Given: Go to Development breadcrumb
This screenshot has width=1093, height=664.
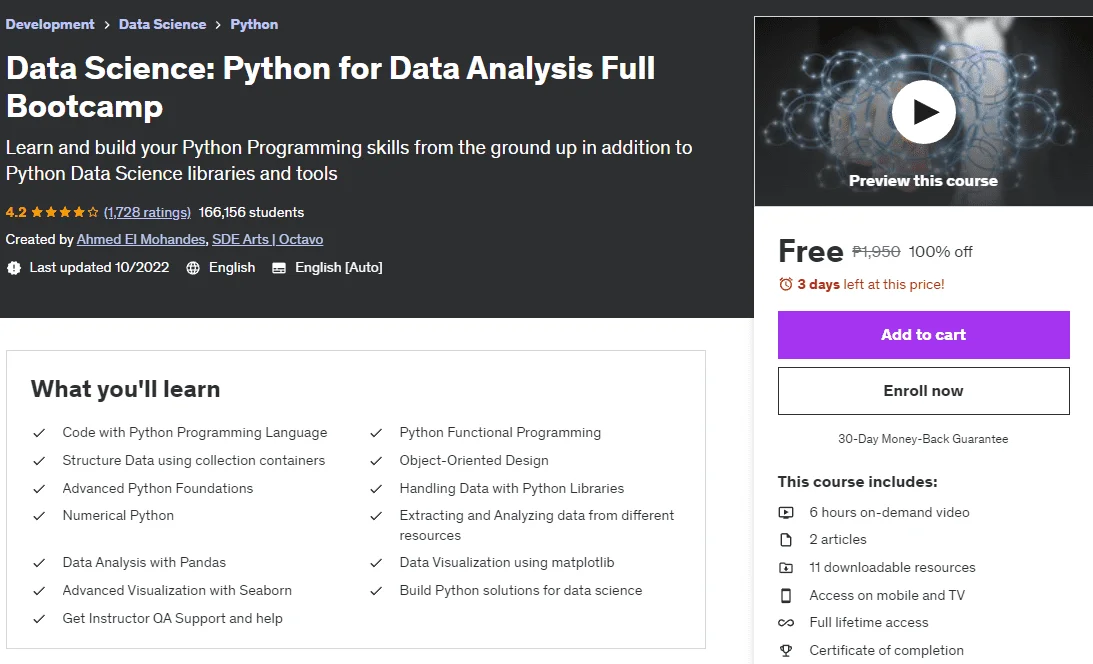Looking at the screenshot, I should 49,24.
